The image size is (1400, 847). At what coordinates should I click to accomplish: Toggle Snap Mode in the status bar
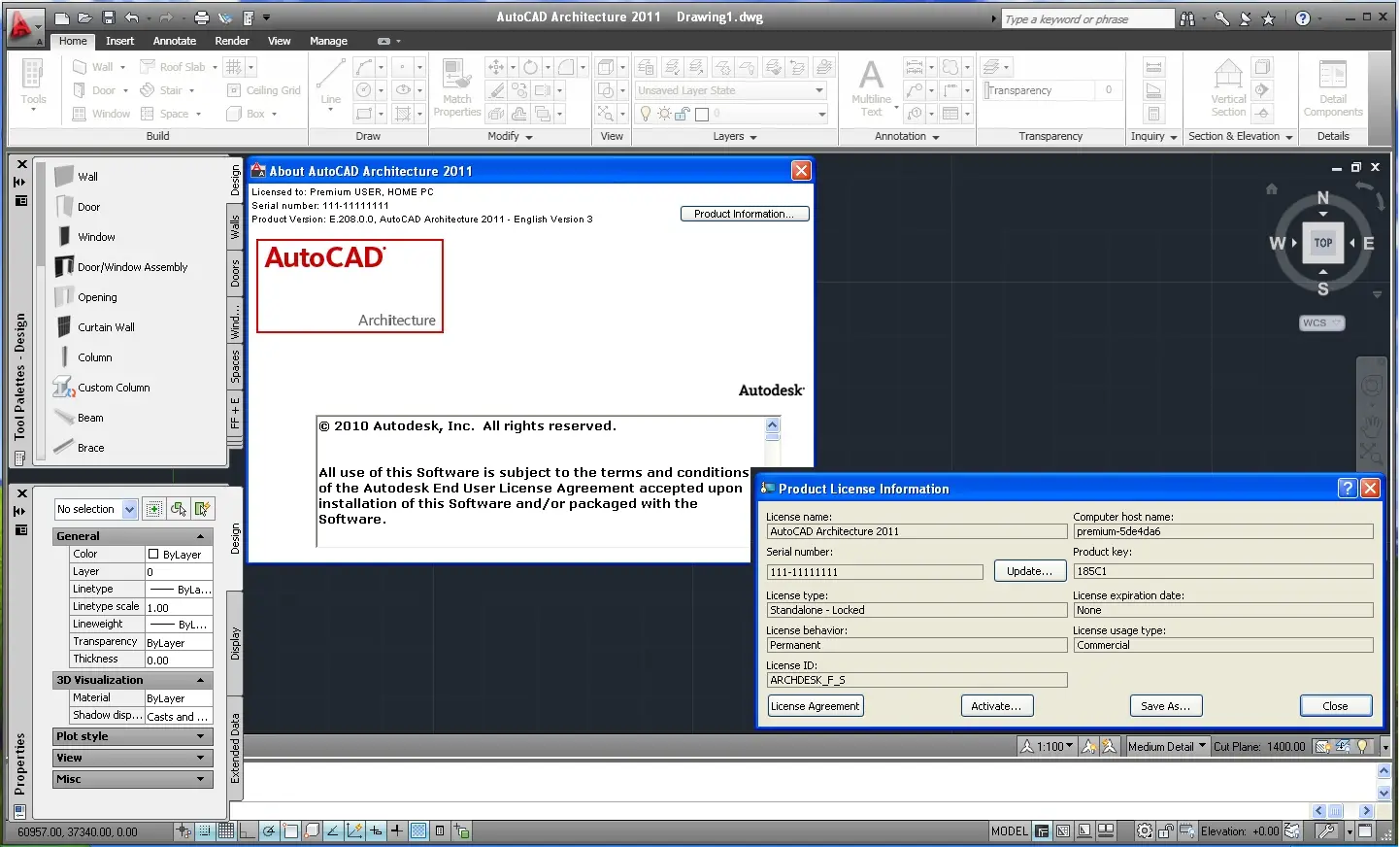(205, 831)
